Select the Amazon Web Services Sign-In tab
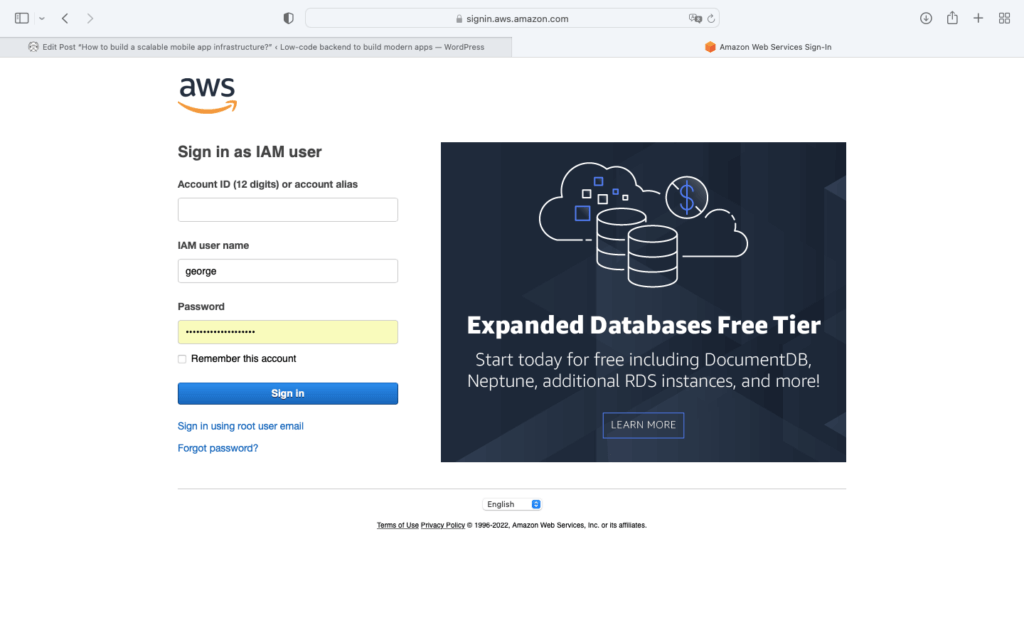This screenshot has height=640, width=1024. (768, 47)
